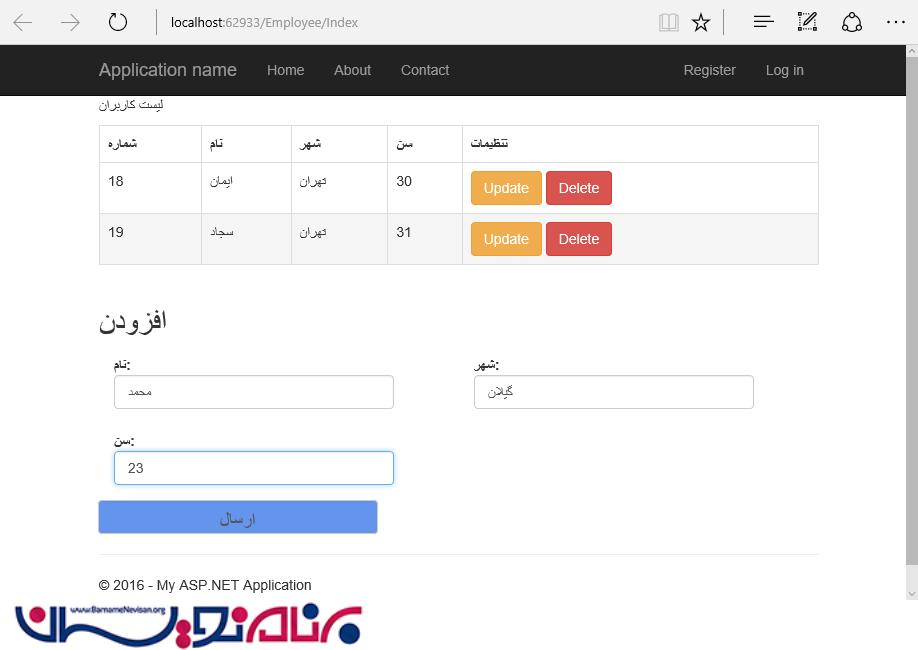Click city cell تهران in row 18
This screenshot has height=650, width=918.
[x=340, y=188]
